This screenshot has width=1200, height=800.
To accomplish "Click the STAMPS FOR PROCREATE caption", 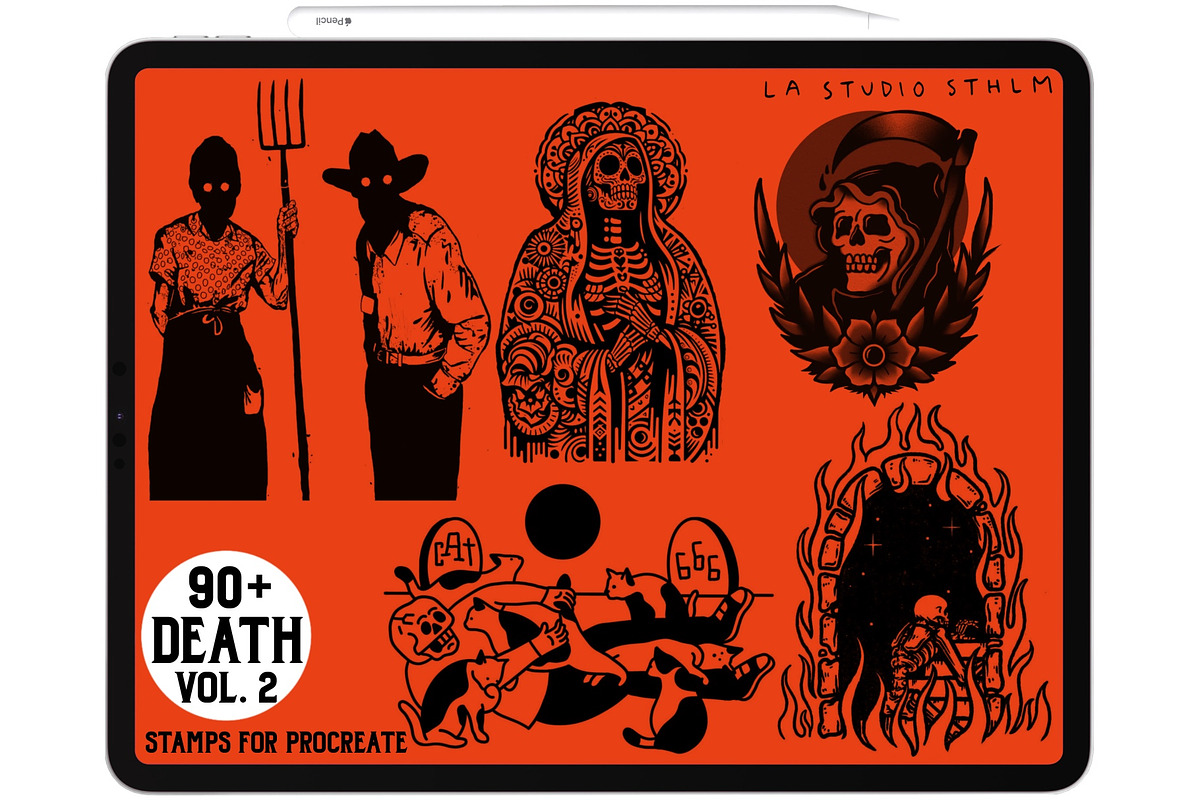I will pos(276,742).
